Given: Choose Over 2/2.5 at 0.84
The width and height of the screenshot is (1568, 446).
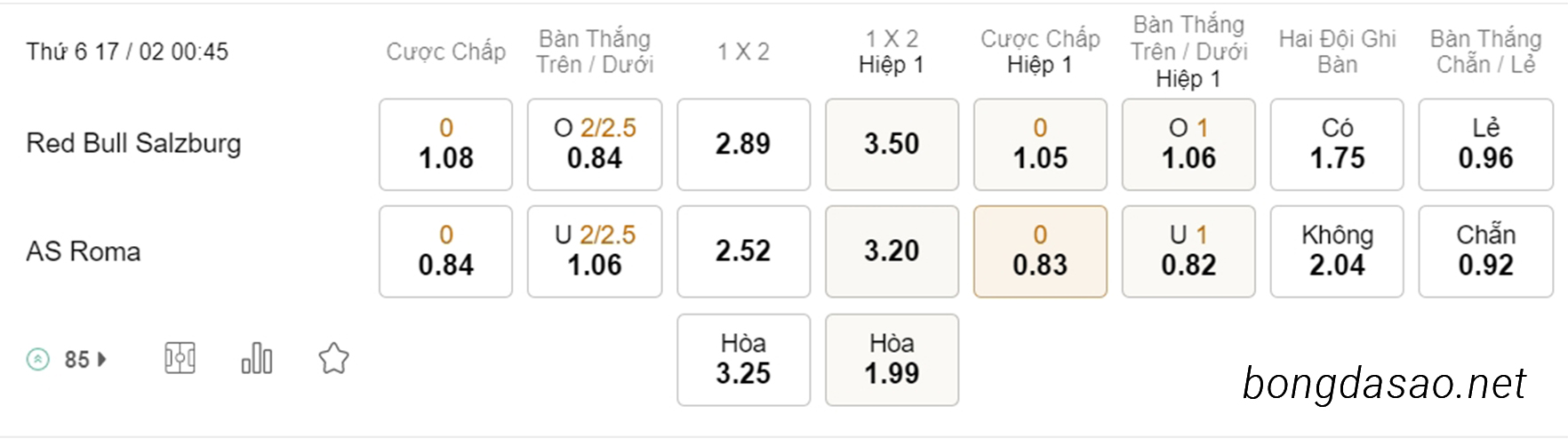Looking at the screenshot, I should pyautogui.click(x=595, y=144).
